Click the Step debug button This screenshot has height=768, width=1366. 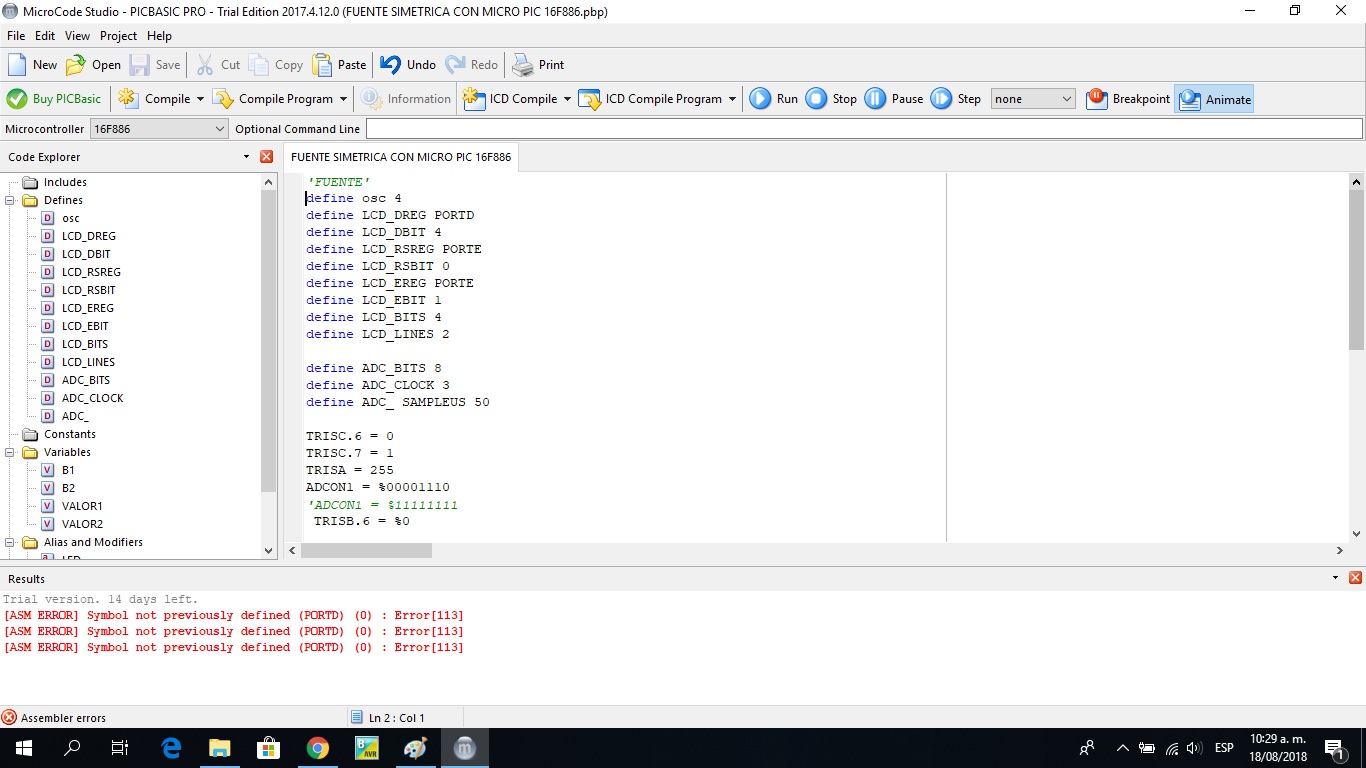coord(955,99)
